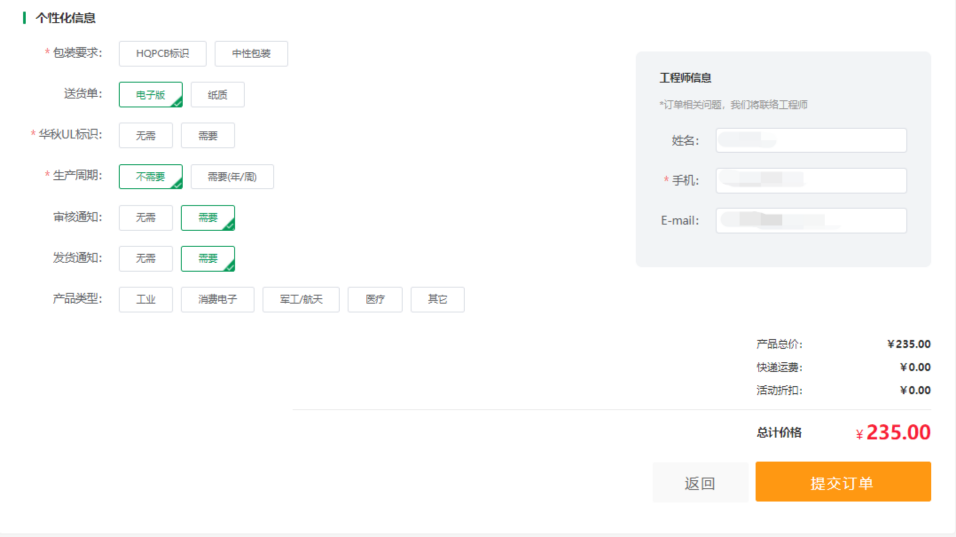The height and width of the screenshot is (537, 956).
Task: Select 工业 product type
Action: point(145,300)
